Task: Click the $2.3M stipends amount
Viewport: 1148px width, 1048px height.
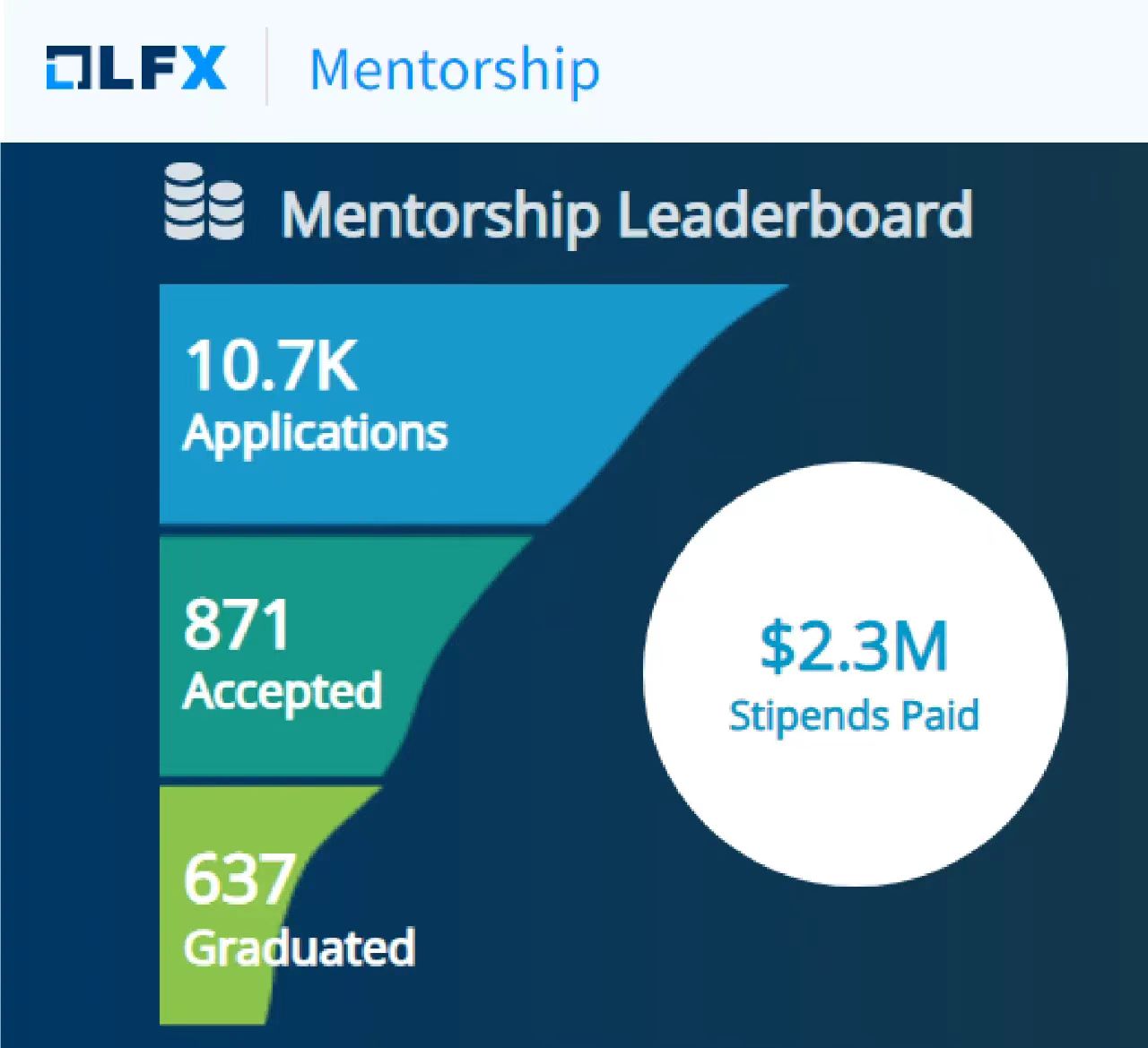Action: tap(854, 646)
